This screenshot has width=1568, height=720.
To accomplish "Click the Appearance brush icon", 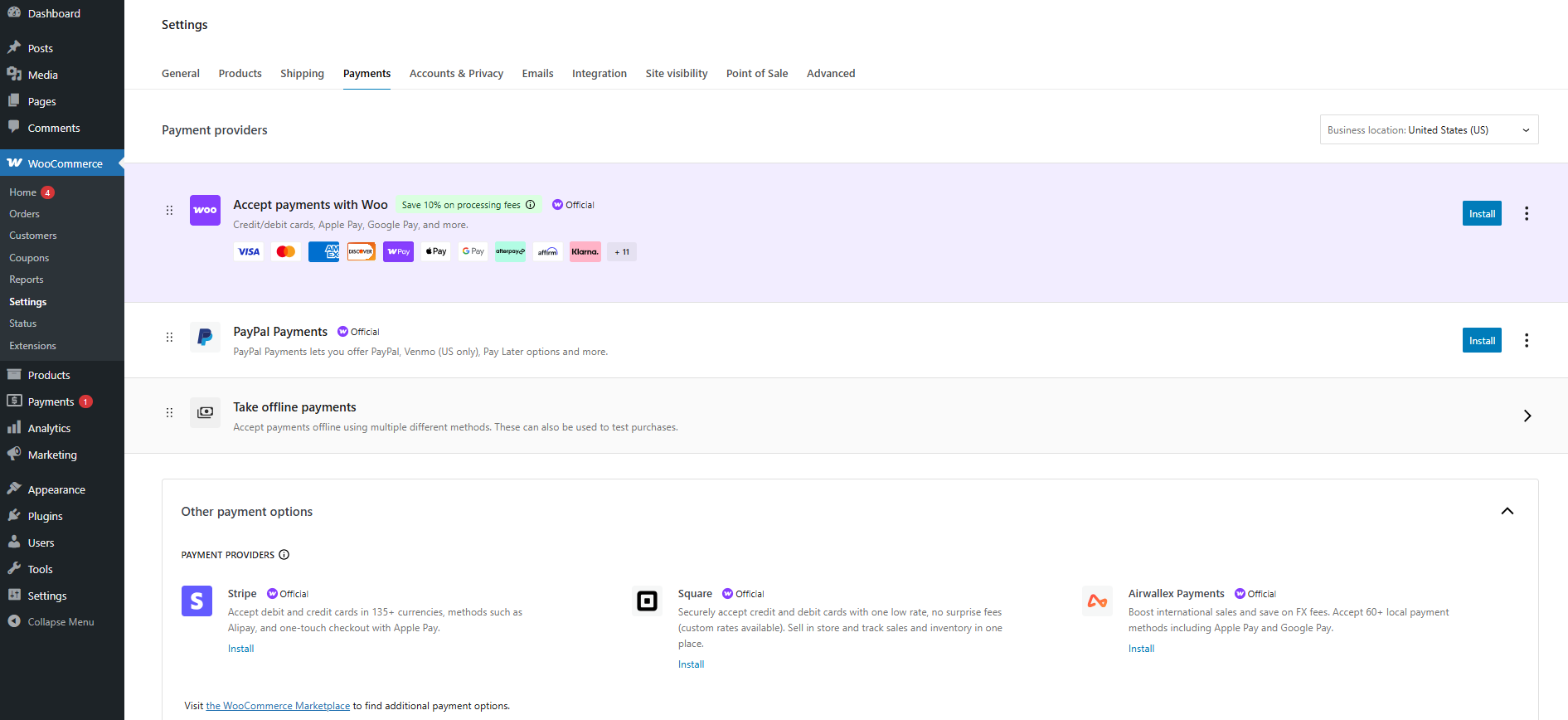I will point(14,489).
